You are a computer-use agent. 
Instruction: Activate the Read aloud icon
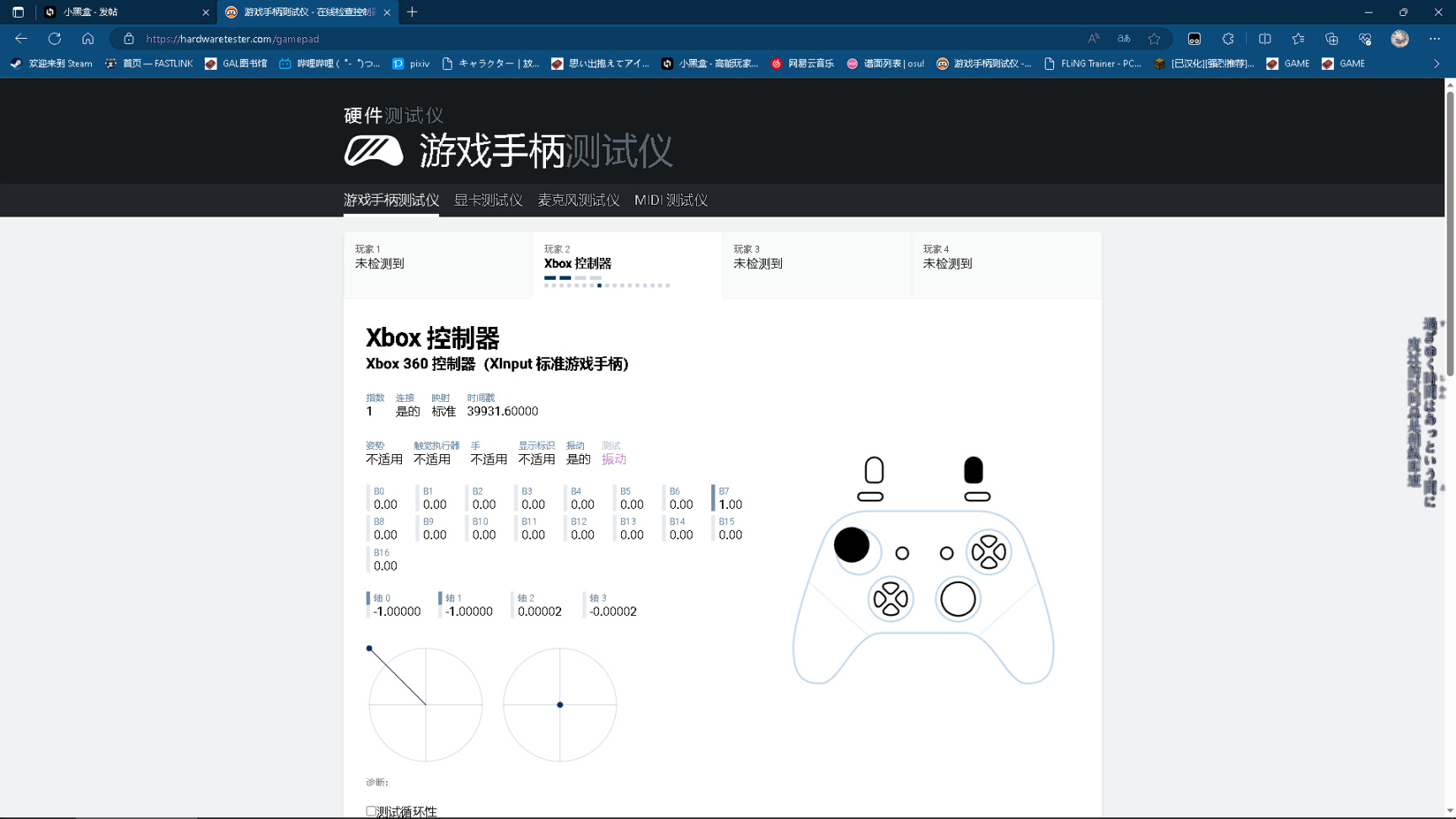point(1094,39)
